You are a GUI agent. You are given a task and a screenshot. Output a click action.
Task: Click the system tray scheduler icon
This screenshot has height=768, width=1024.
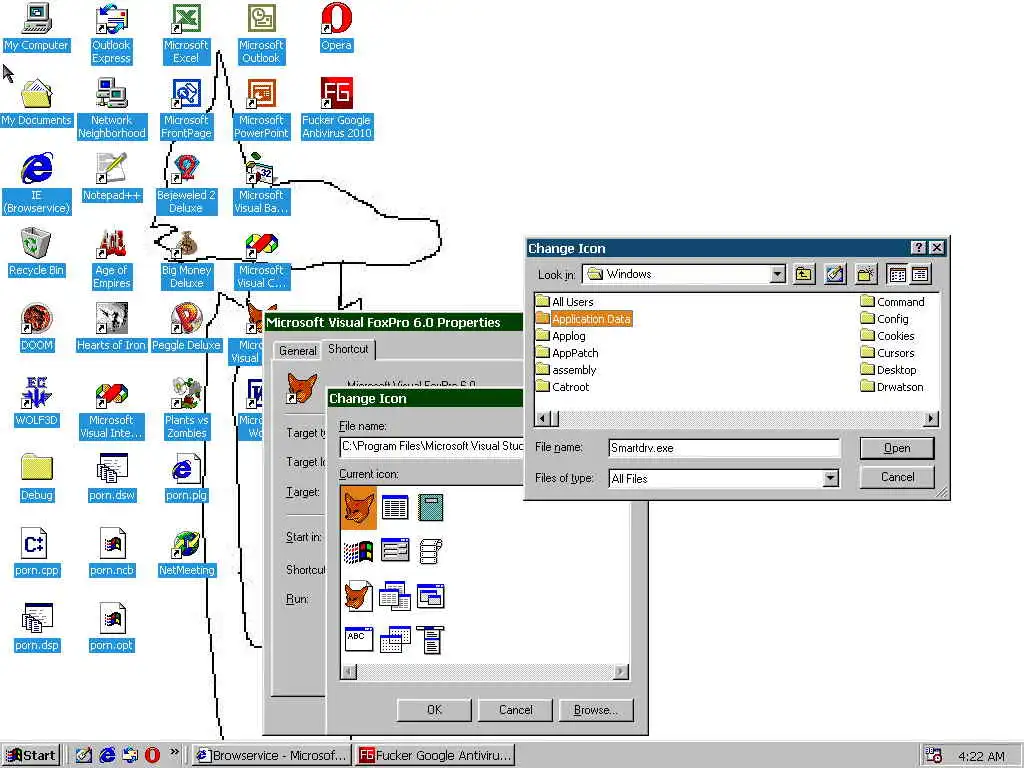[x=934, y=756]
